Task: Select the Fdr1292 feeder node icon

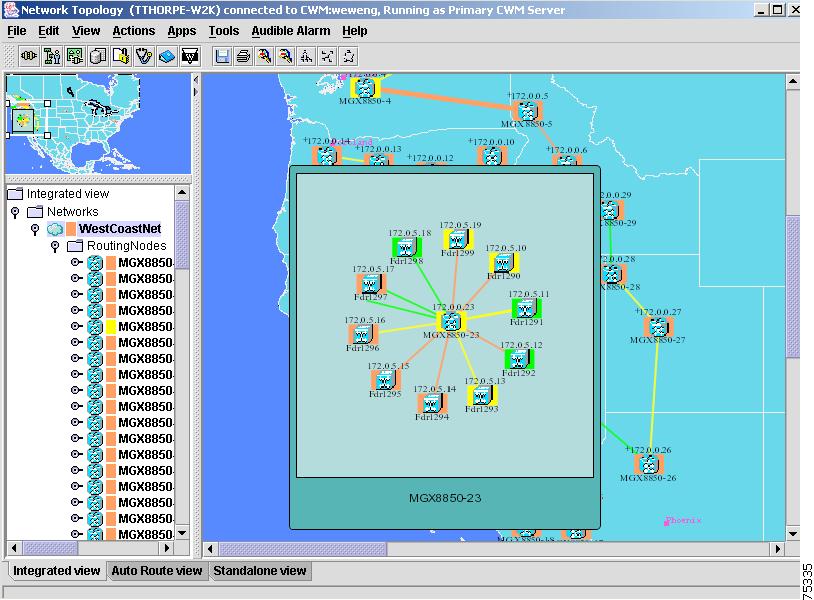Action: pyautogui.click(x=519, y=359)
